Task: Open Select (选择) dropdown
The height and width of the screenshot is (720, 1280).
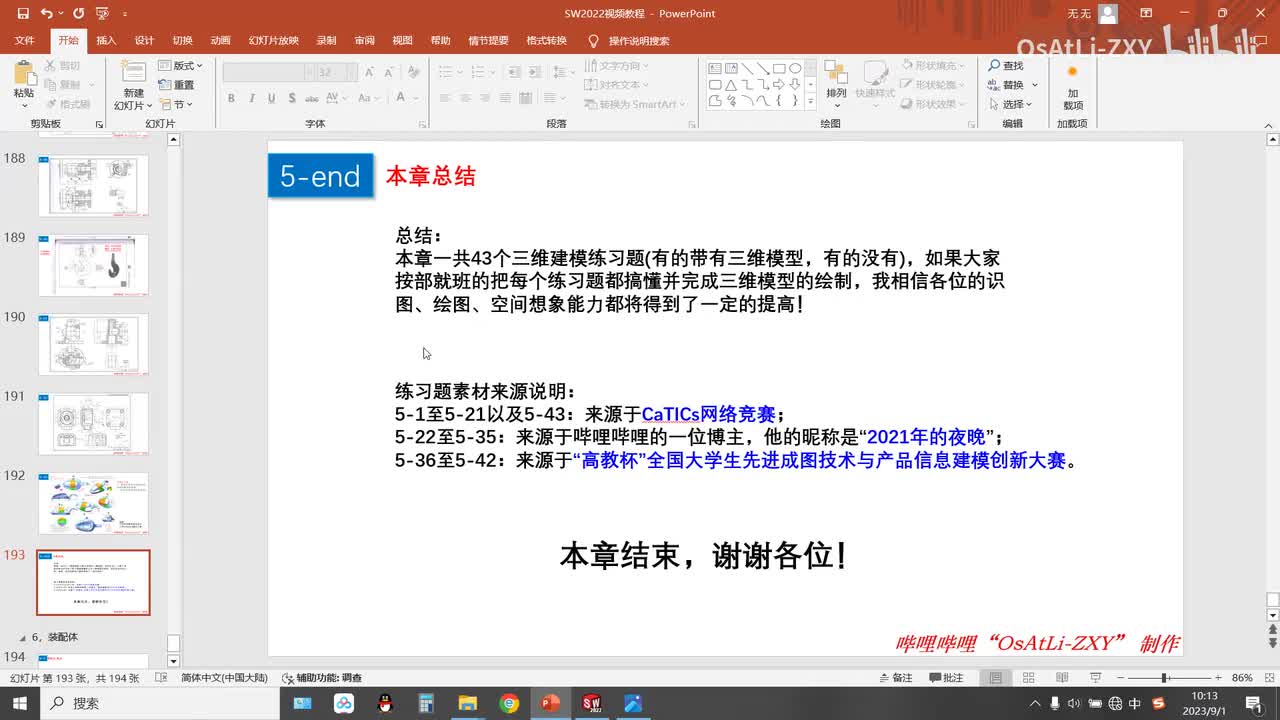Action: [x=1012, y=104]
